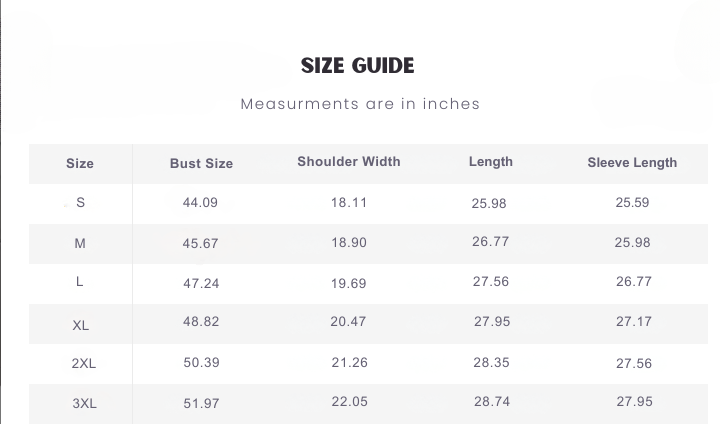Click bust size value 44.09
The image size is (720, 424).
[x=200, y=203]
